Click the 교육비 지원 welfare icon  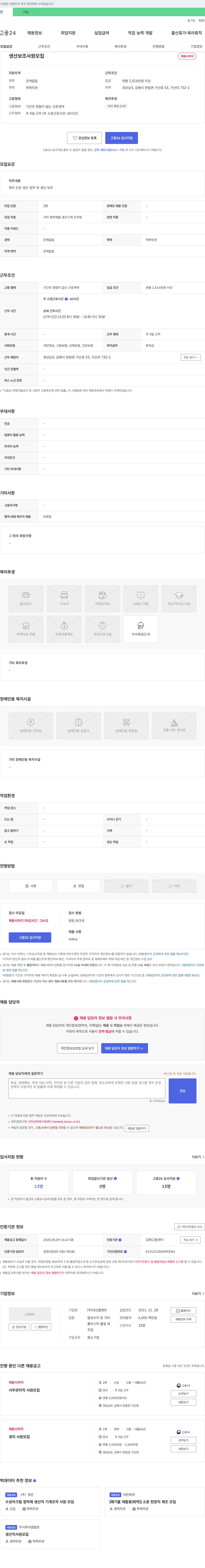(x=141, y=598)
